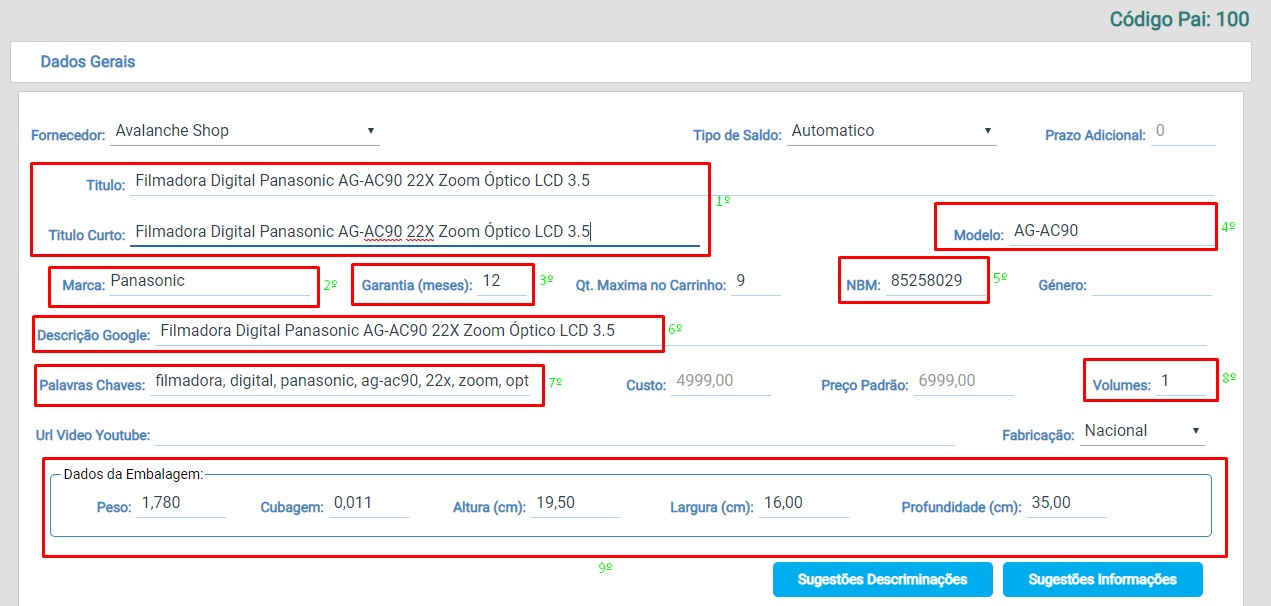Select the NBM field with 85258029
This screenshot has height=606, width=1271.
936,282
